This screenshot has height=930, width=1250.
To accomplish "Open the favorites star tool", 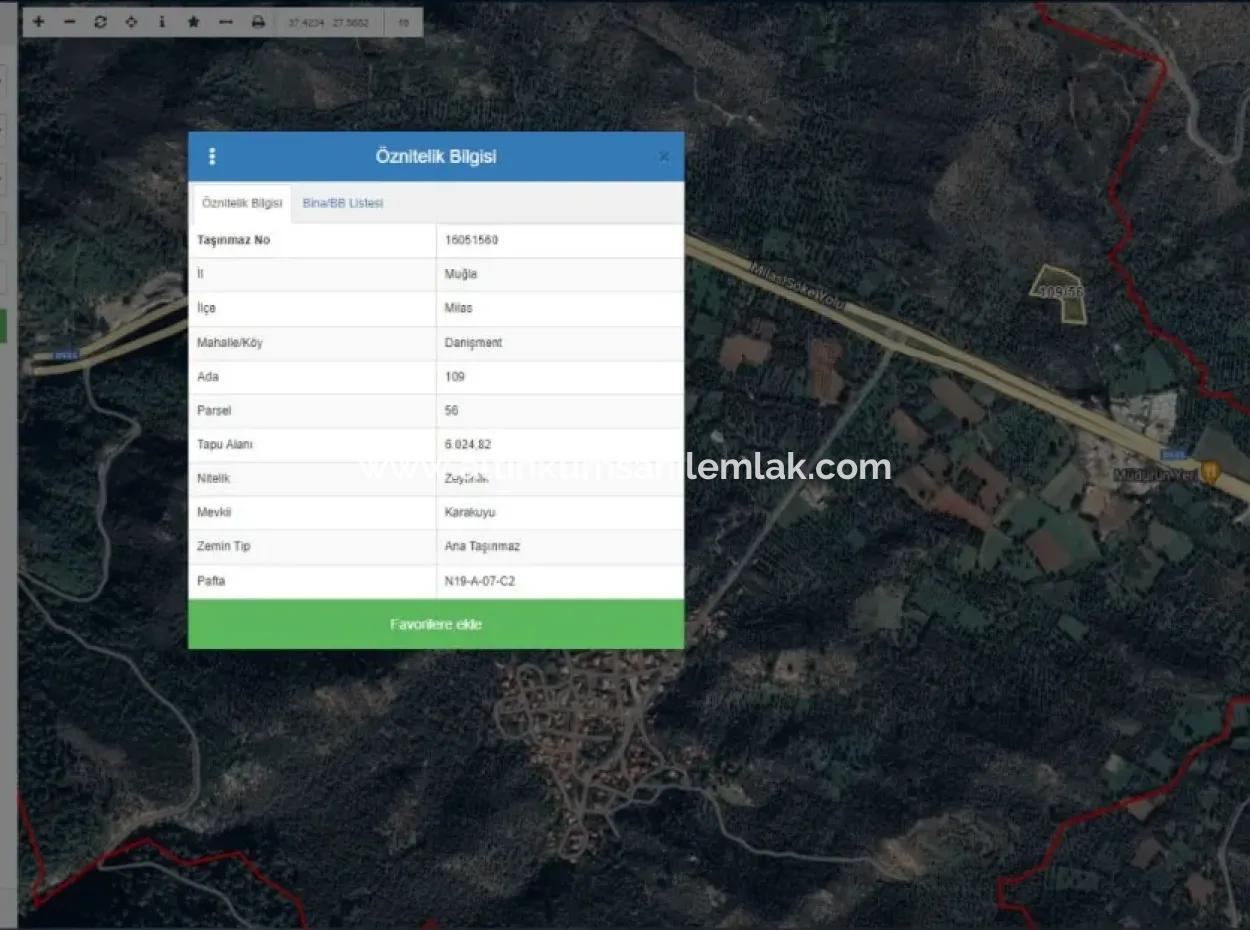I will [x=193, y=21].
